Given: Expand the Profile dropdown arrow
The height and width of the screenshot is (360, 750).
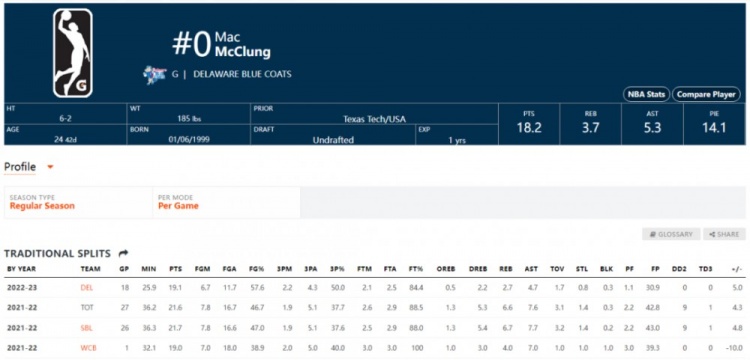Looking at the screenshot, I should pos(50,167).
